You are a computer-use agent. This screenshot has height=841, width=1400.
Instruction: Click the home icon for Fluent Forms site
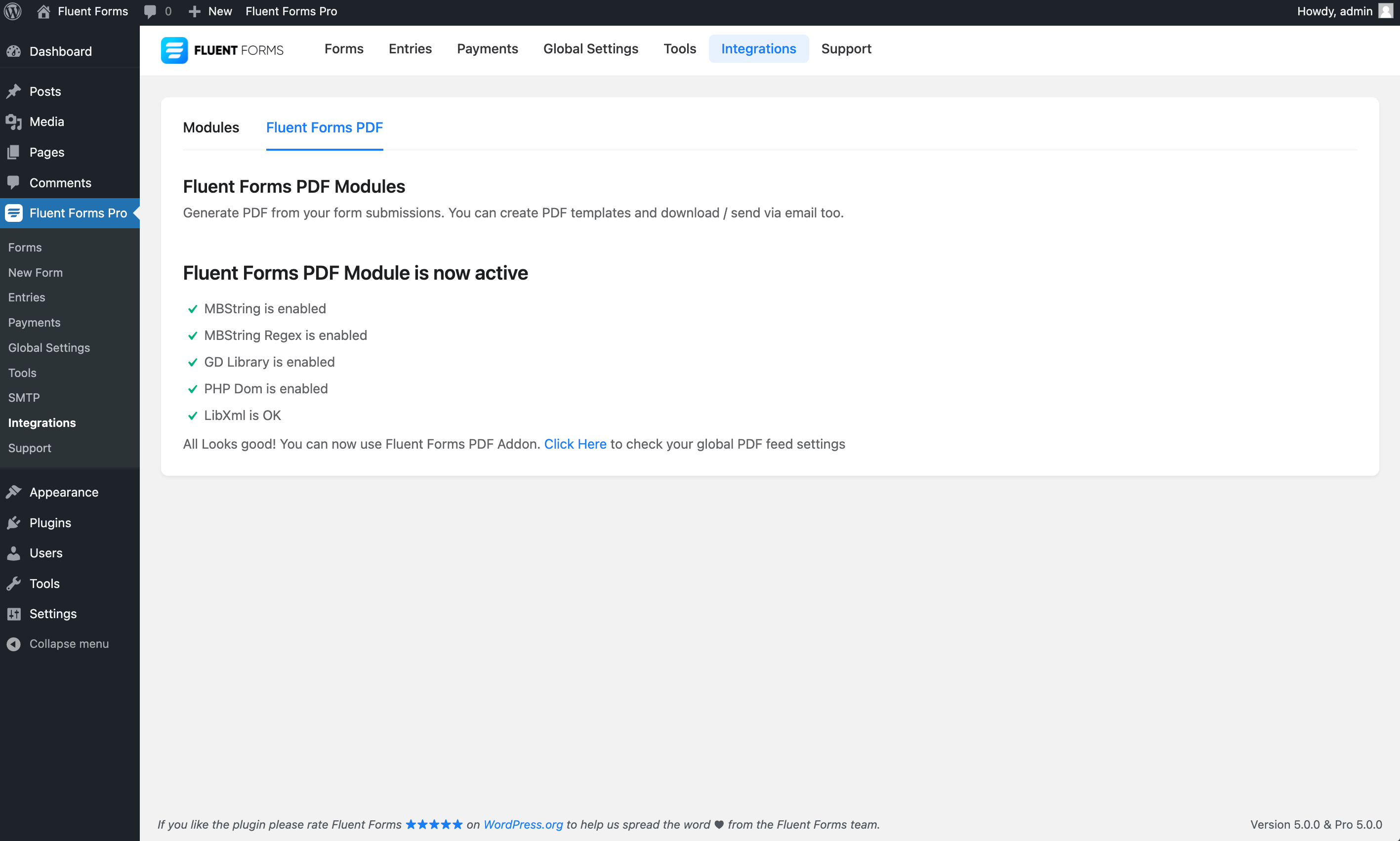(x=43, y=11)
